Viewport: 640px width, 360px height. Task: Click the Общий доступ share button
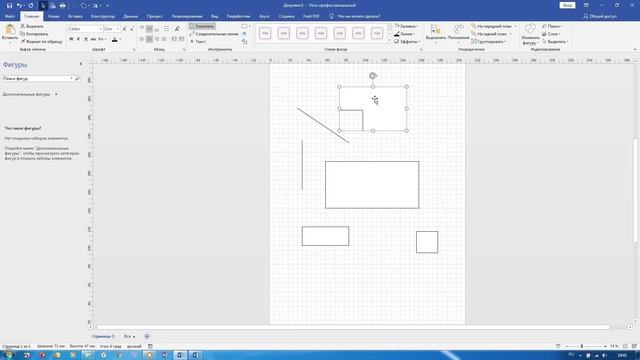[x=600, y=16]
